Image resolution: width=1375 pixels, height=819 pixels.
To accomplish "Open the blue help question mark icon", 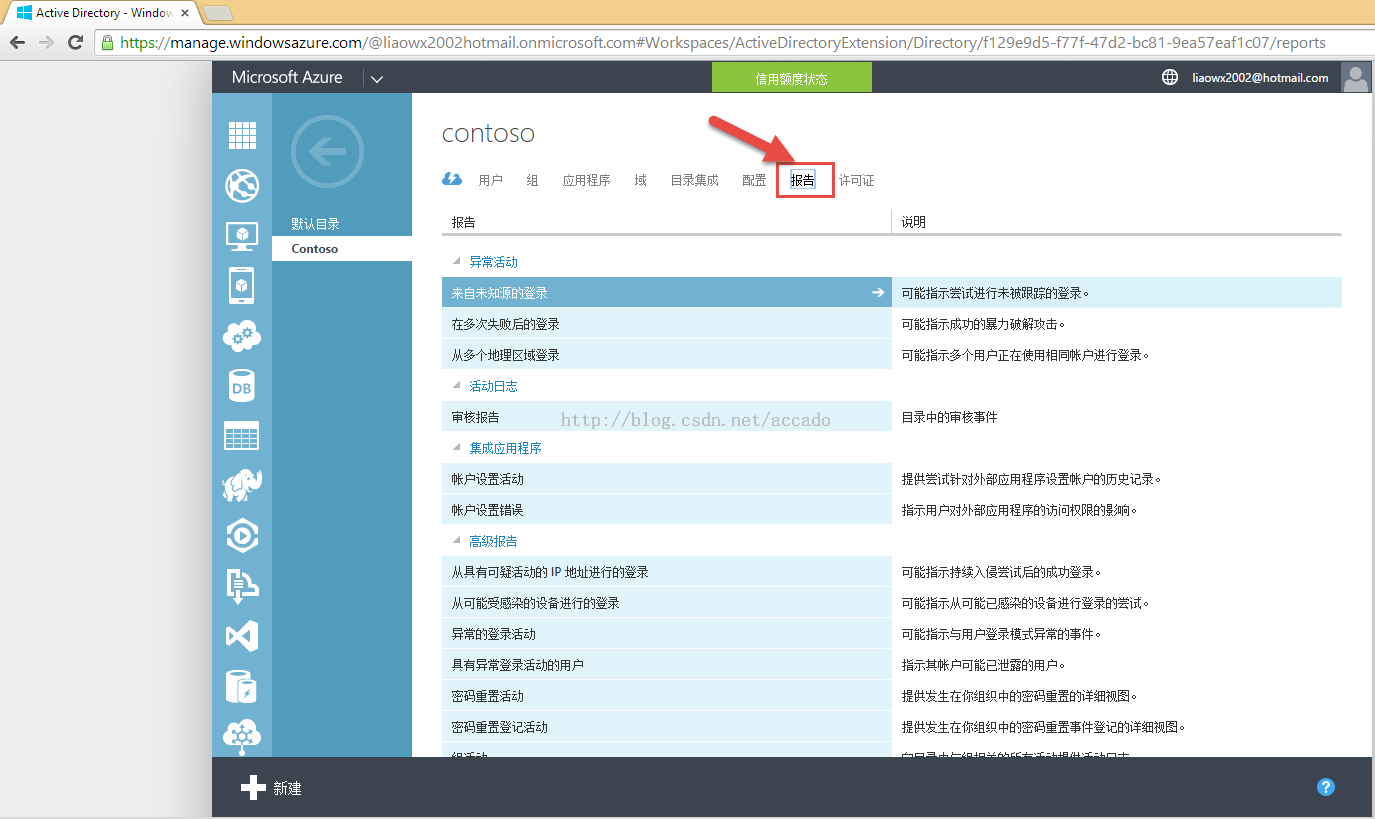I will pos(1326,787).
